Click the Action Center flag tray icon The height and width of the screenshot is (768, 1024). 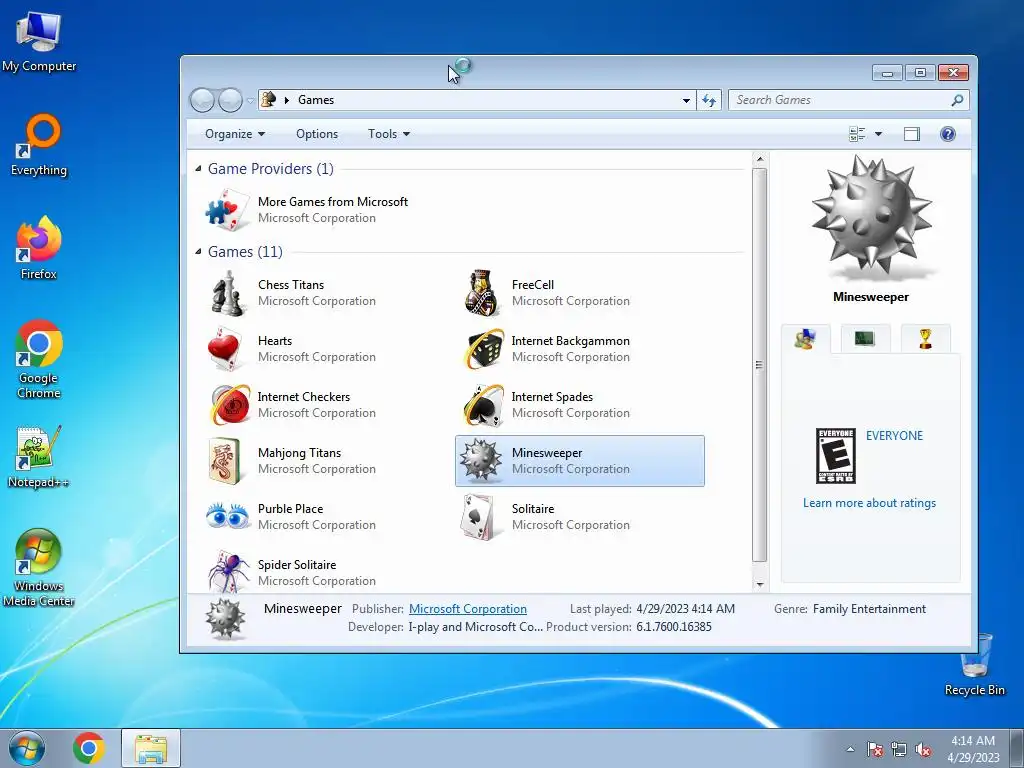(x=875, y=749)
